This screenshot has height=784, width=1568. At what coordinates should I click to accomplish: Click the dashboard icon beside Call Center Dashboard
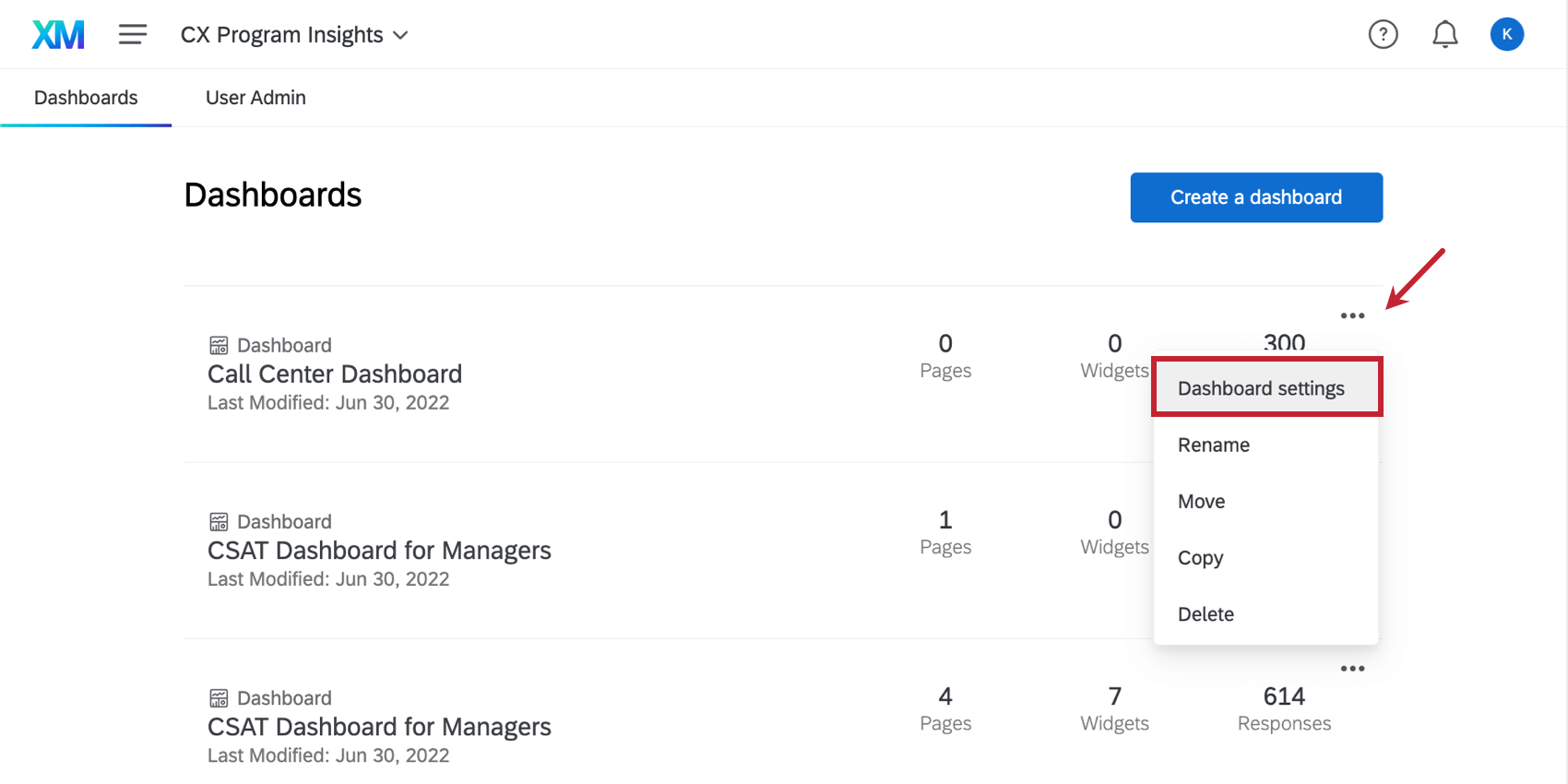pos(219,346)
